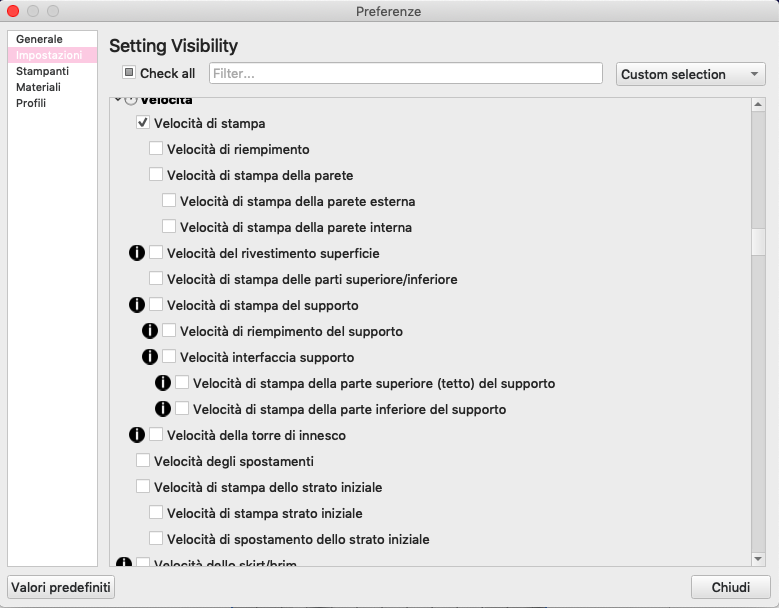Open the Stampanti preferences page
The width and height of the screenshot is (779, 608).
coord(42,71)
